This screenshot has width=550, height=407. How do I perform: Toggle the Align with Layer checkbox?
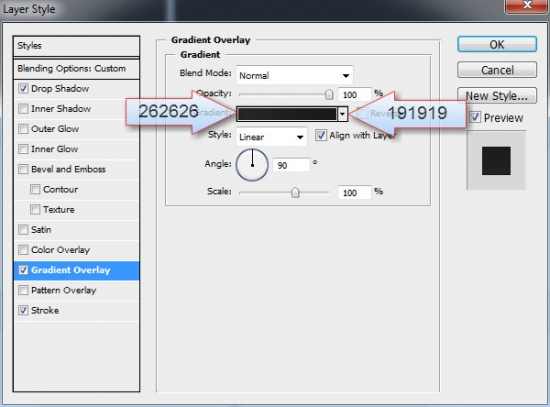click(x=321, y=135)
